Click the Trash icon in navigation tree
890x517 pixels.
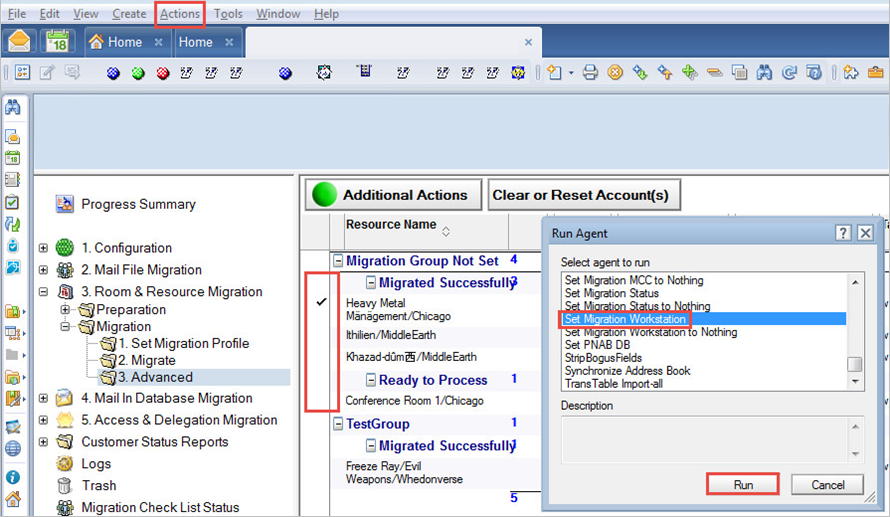(x=65, y=486)
